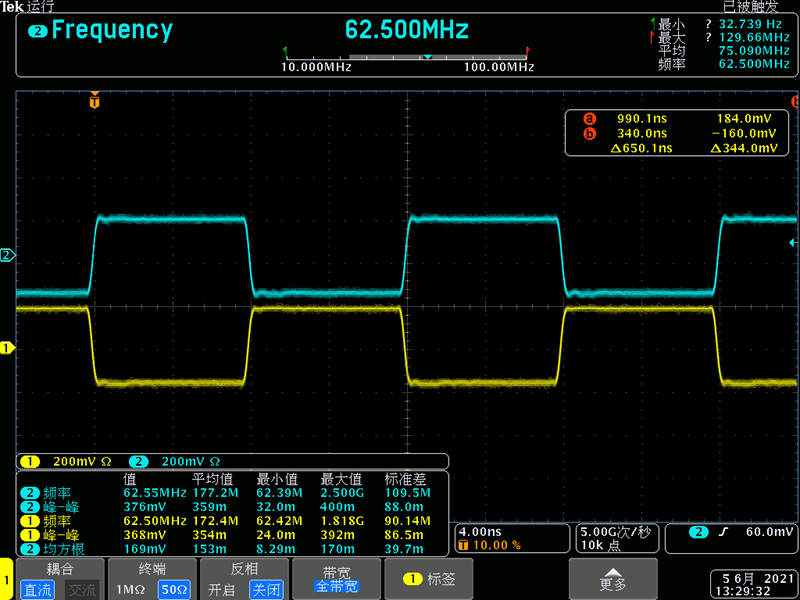Select channel 2 200mV scale badge
The width and height of the screenshot is (800, 600).
(x=138, y=462)
